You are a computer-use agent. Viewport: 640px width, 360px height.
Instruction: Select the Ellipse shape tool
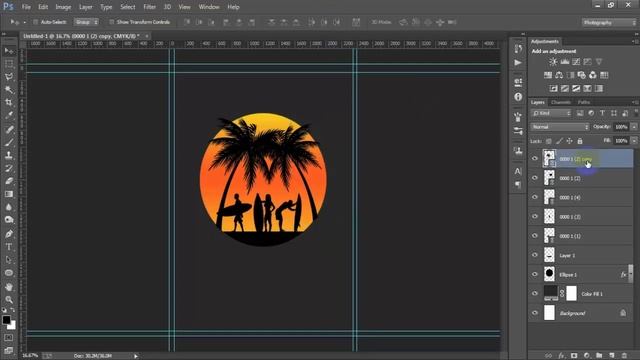9,273
